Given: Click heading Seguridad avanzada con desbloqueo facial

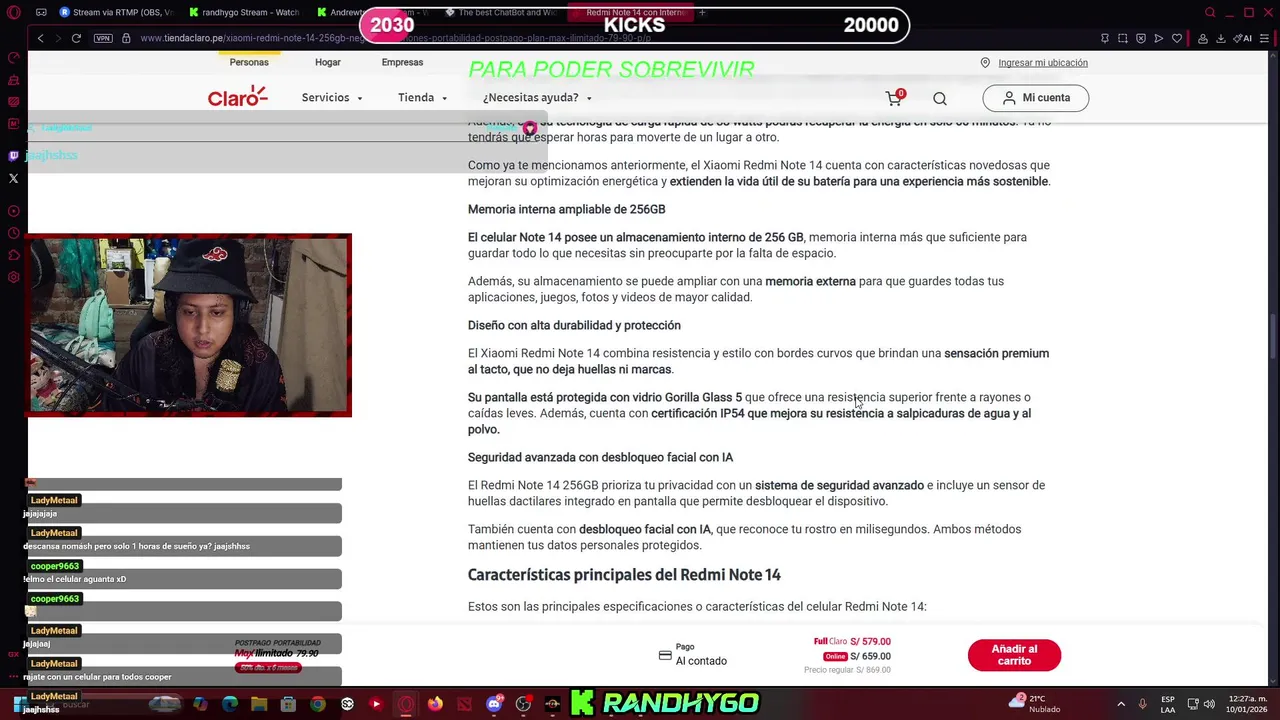Looking at the screenshot, I should tap(600, 457).
